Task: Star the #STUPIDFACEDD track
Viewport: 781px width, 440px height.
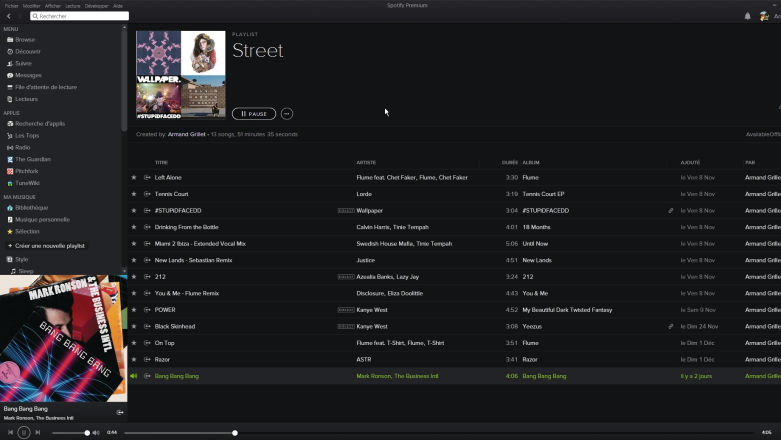Action: (133, 210)
